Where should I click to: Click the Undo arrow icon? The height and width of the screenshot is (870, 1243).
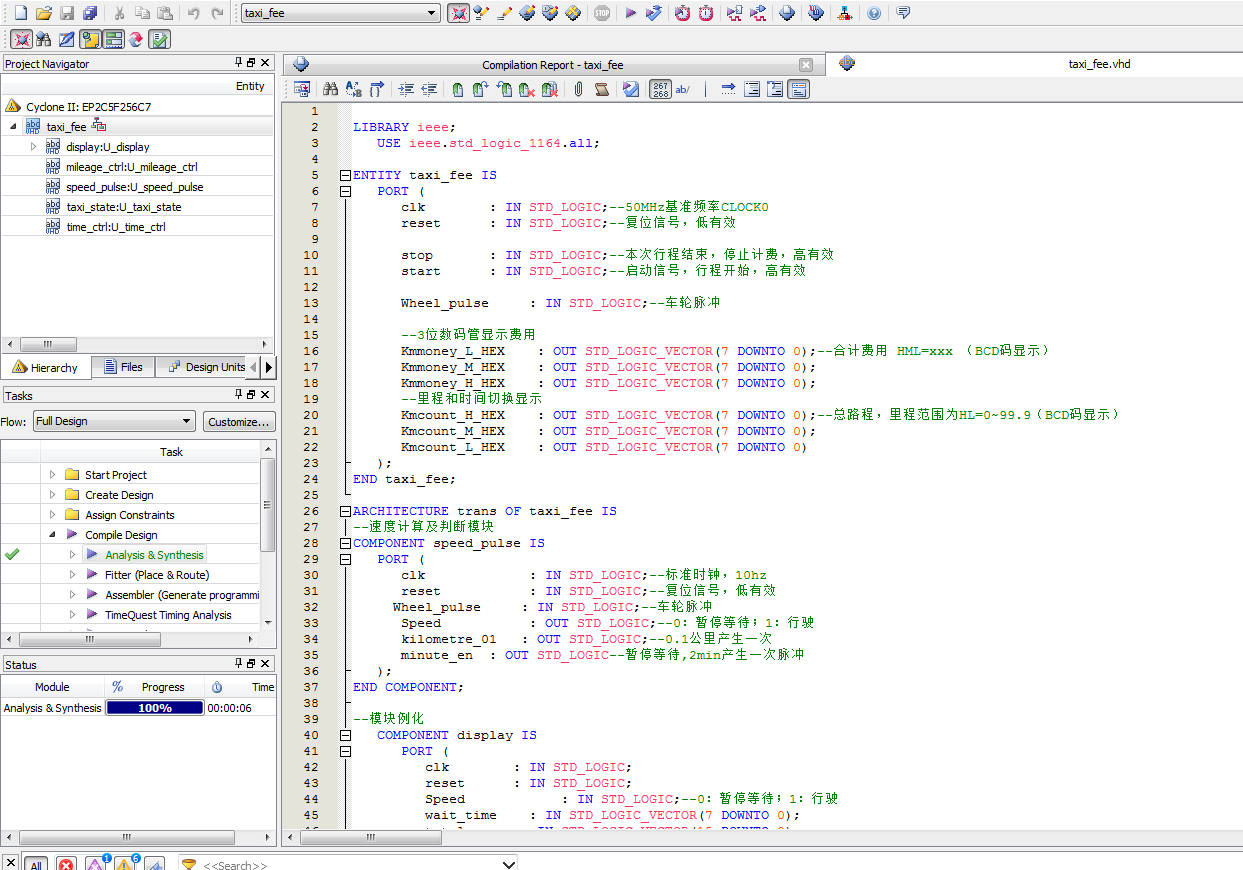coord(194,13)
